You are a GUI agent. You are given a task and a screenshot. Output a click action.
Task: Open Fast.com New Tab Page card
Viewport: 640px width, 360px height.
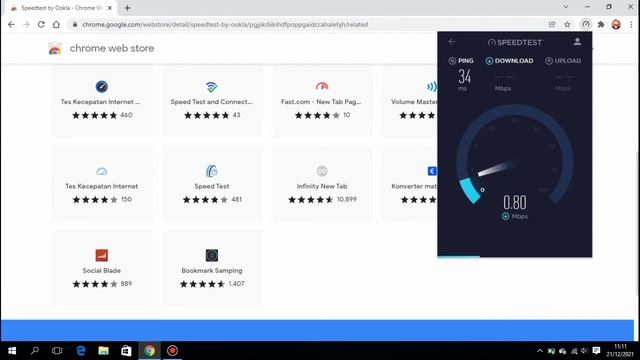[x=322, y=101]
